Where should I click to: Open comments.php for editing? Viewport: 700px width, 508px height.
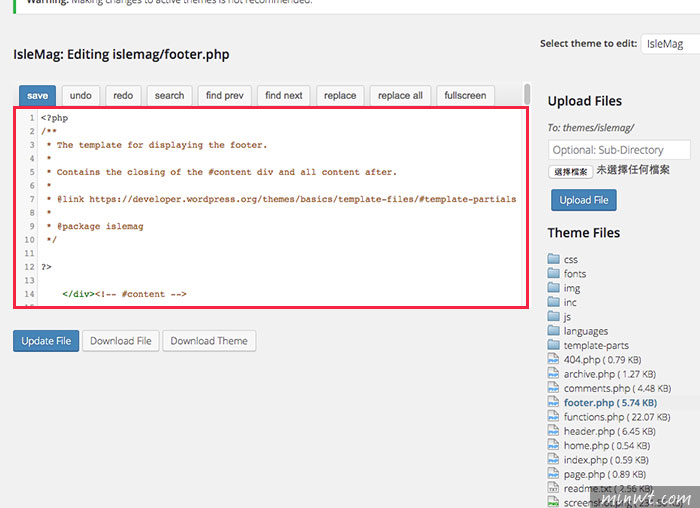(617, 388)
